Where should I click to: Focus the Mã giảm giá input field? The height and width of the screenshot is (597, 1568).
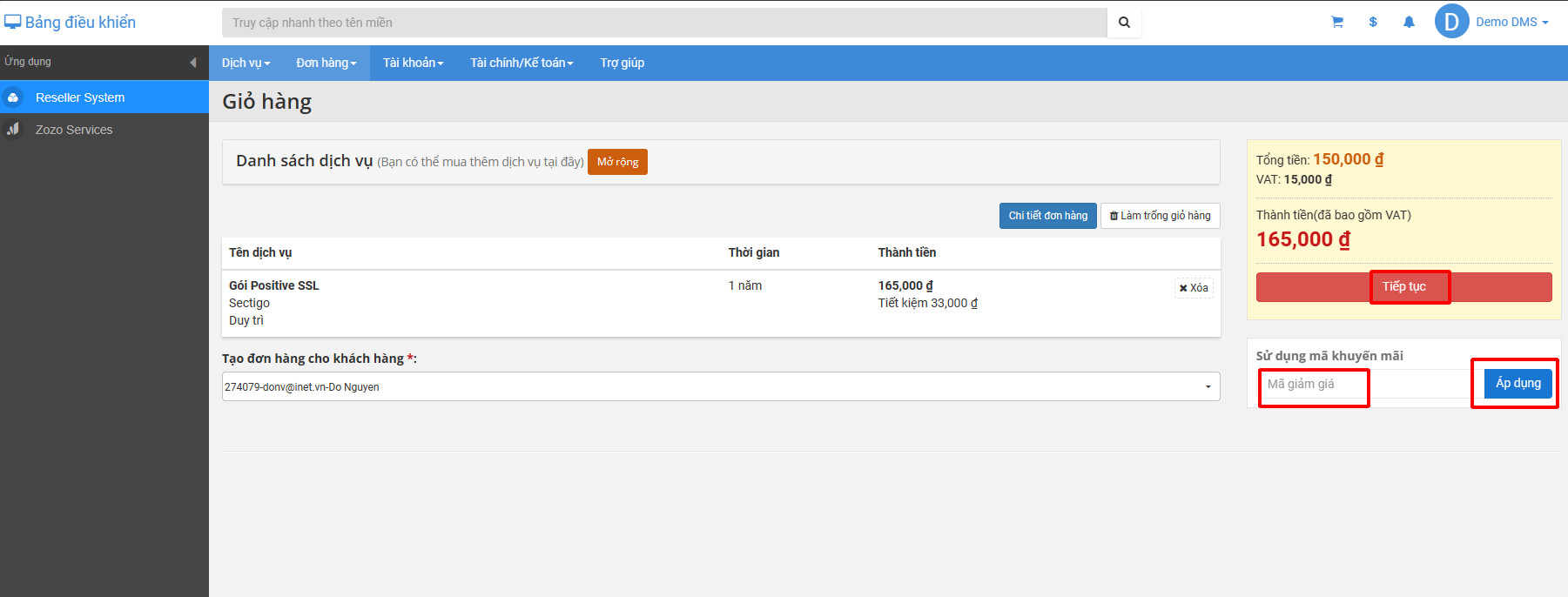[x=1370, y=384]
